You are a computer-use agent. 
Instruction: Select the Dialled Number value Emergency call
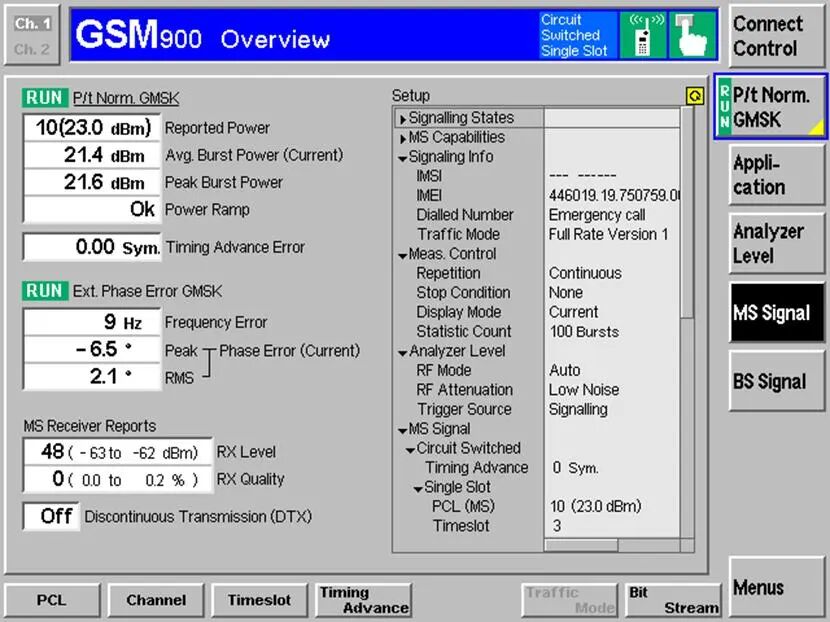[597, 215]
